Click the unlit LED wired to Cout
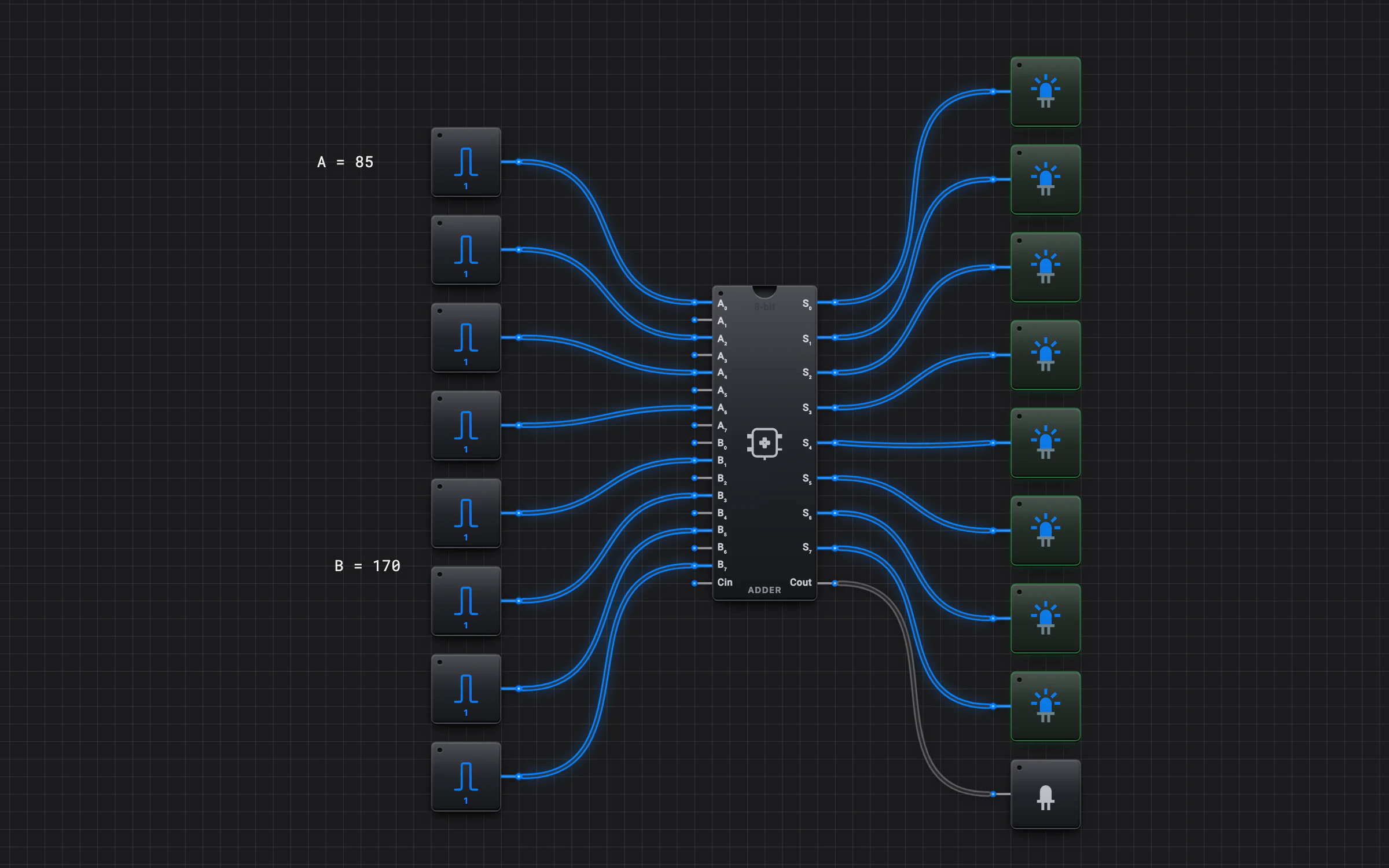 click(x=1045, y=794)
